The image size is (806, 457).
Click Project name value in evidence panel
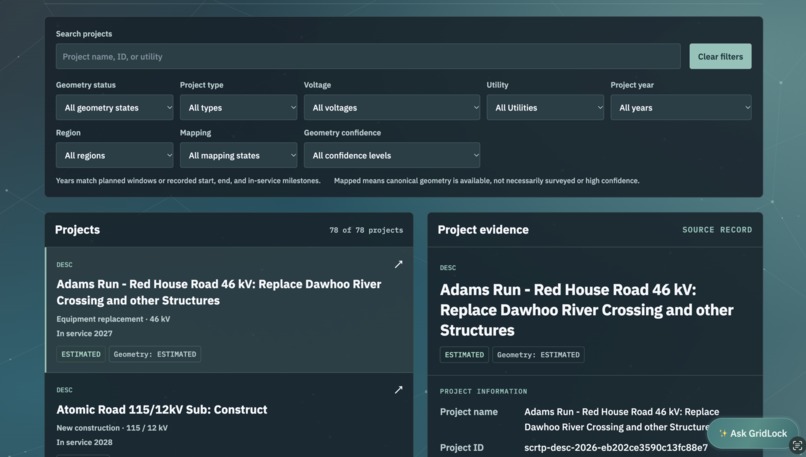(x=621, y=419)
